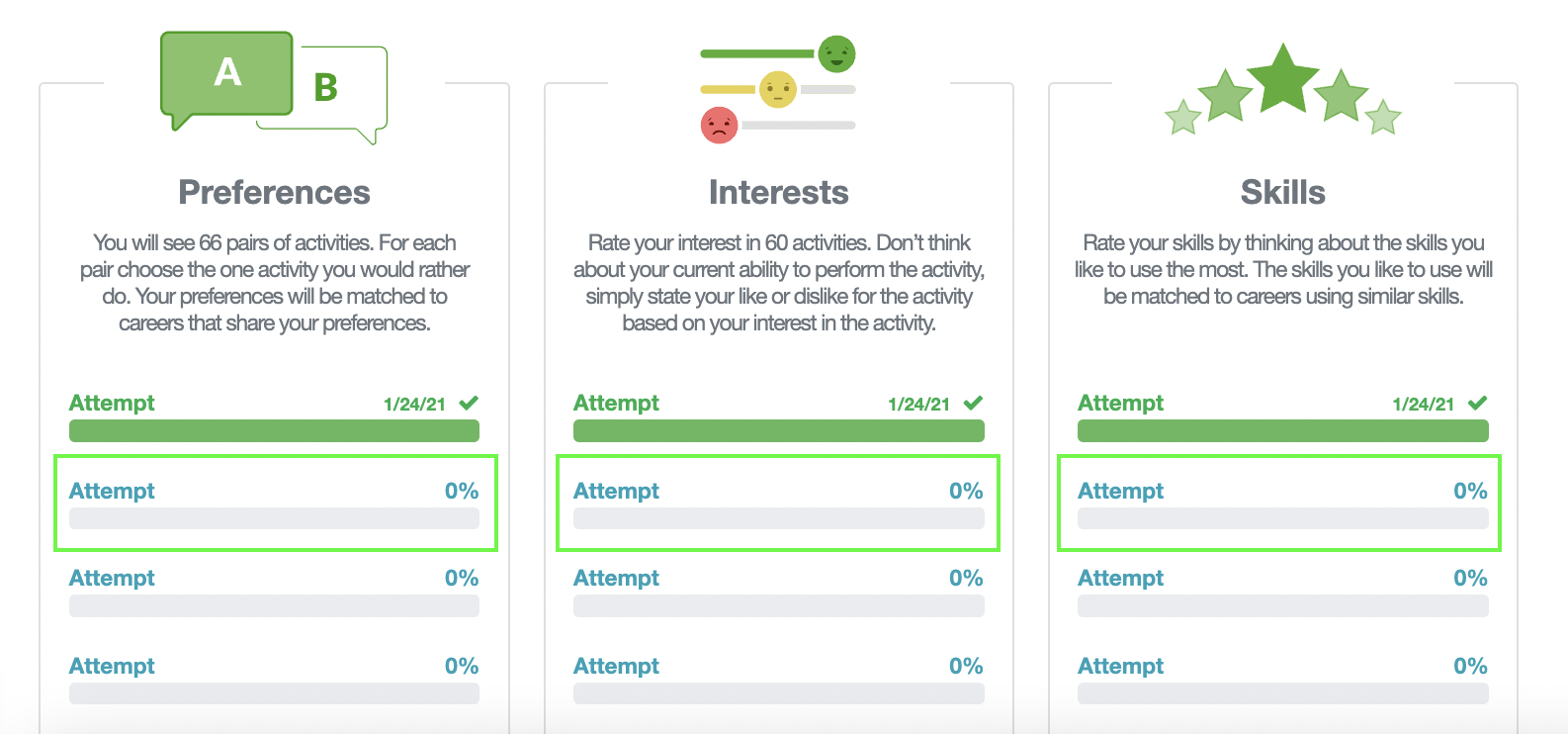Image resolution: width=1568 pixels, height=734 pixels.
Task: Click the Interests heading
Action: click(x=778, y=192)
